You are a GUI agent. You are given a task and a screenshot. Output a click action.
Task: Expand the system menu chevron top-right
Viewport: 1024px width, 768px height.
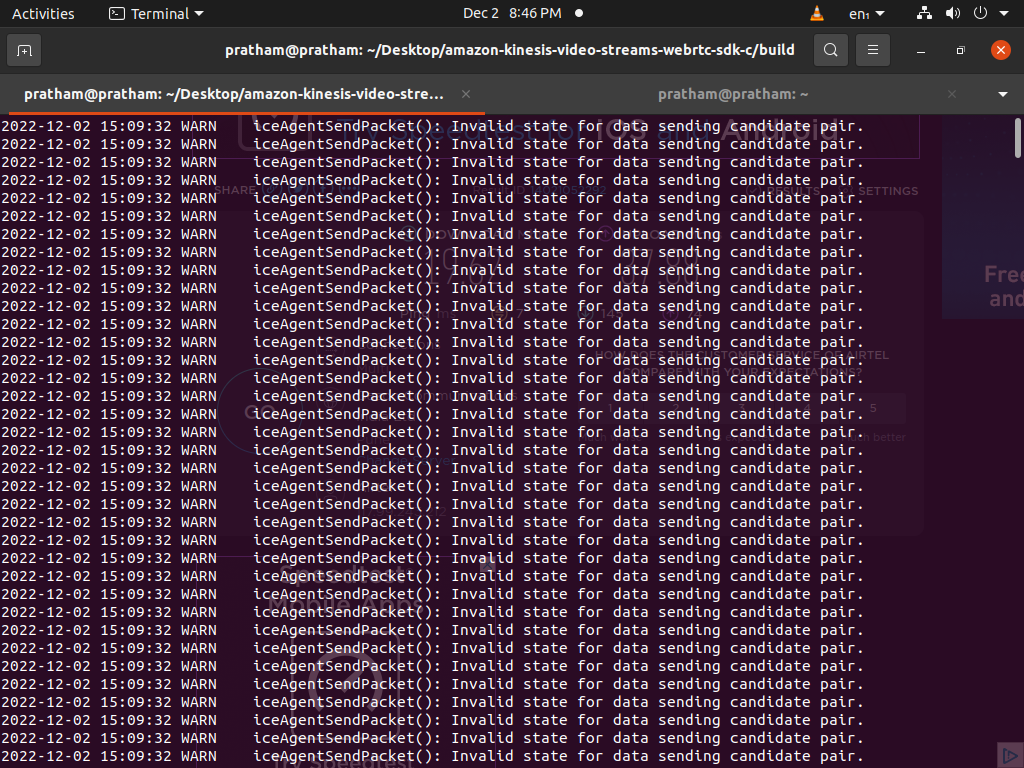click(1001, 13)
